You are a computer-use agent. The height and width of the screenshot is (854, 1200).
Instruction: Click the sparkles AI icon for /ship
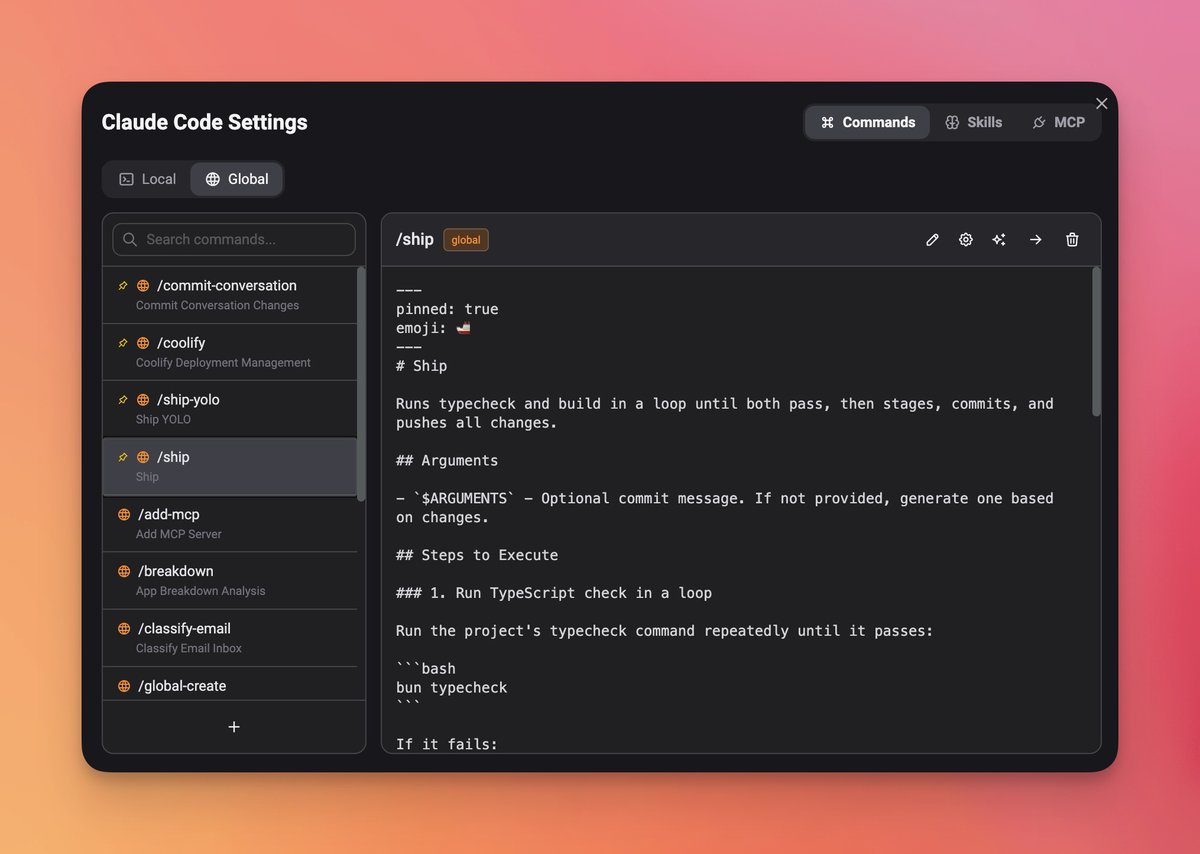pyautogui.click(x=999, y=240)
